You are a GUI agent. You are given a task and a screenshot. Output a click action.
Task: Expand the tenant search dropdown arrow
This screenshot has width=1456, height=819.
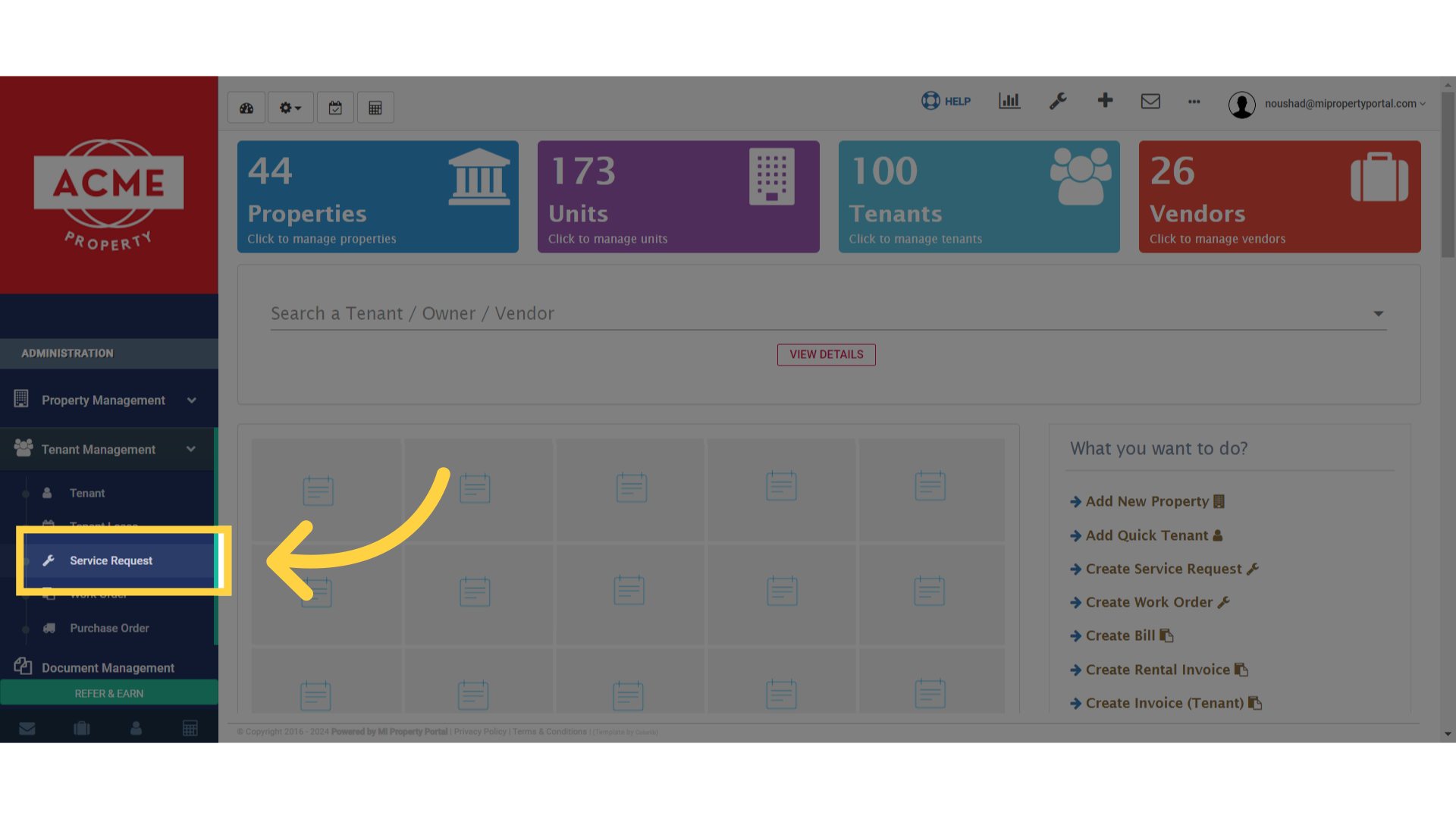[1379, 314]
